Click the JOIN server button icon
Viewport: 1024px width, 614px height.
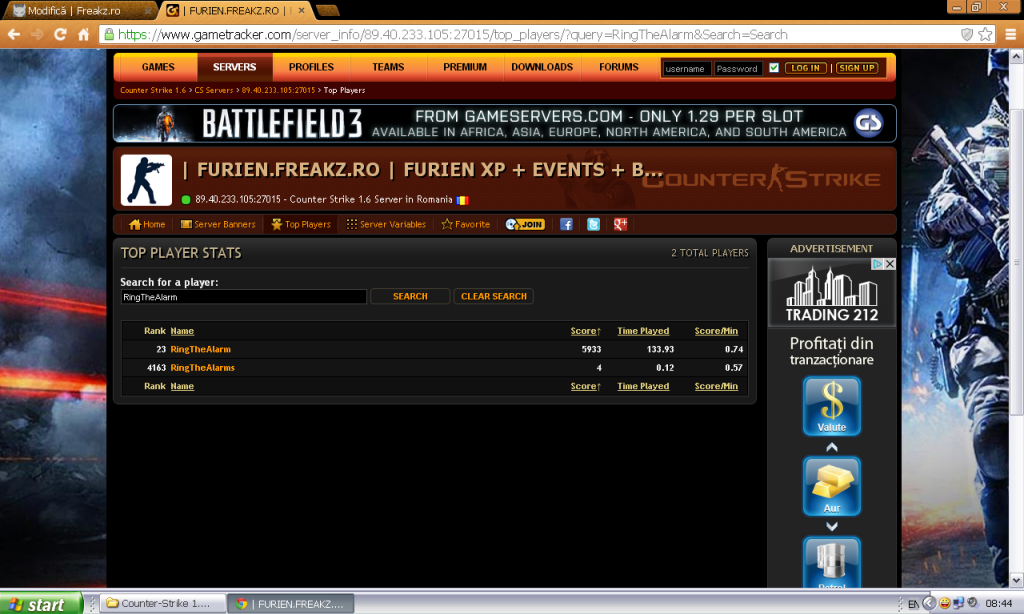tap(525, 225)
